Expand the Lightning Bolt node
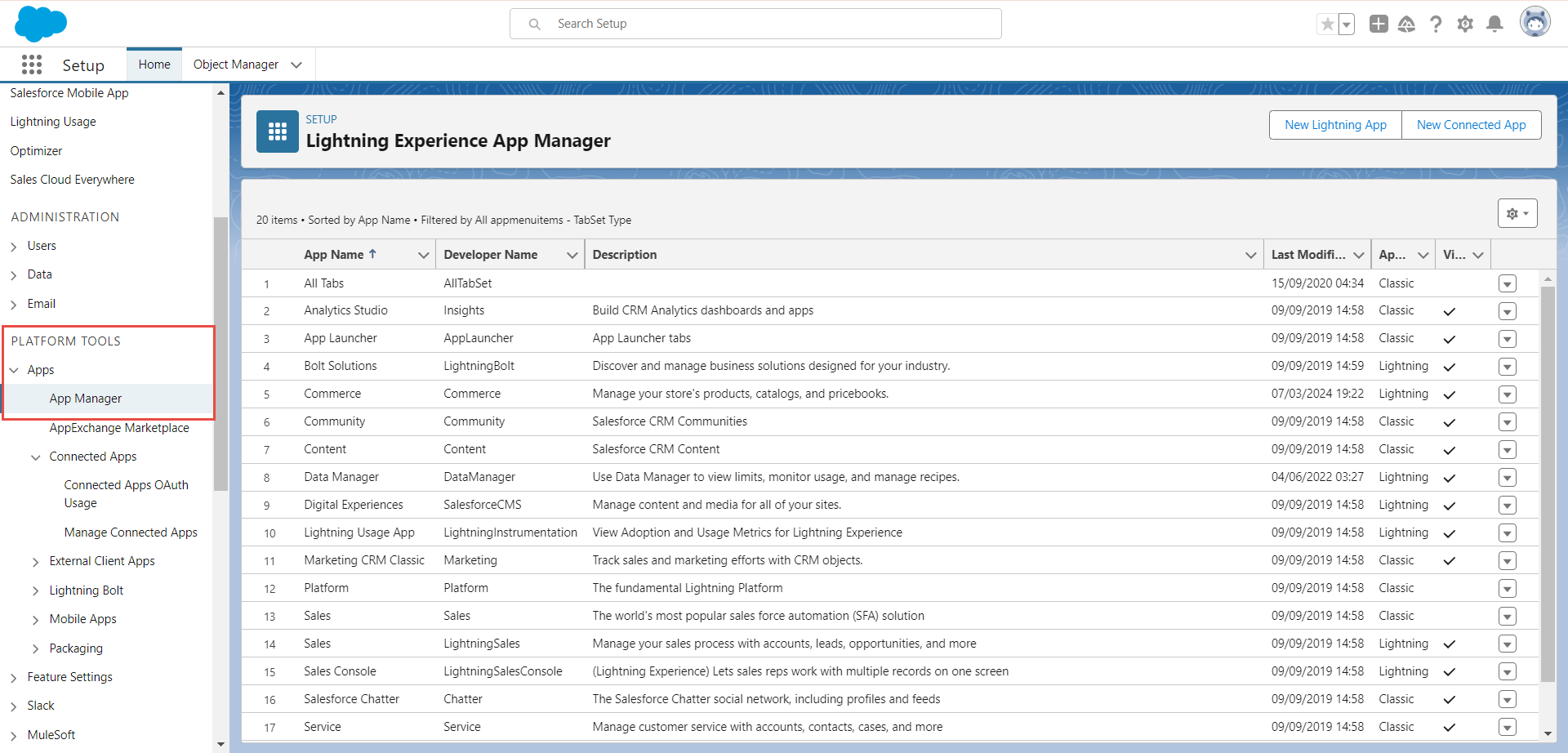 click(x=36, y=591)
